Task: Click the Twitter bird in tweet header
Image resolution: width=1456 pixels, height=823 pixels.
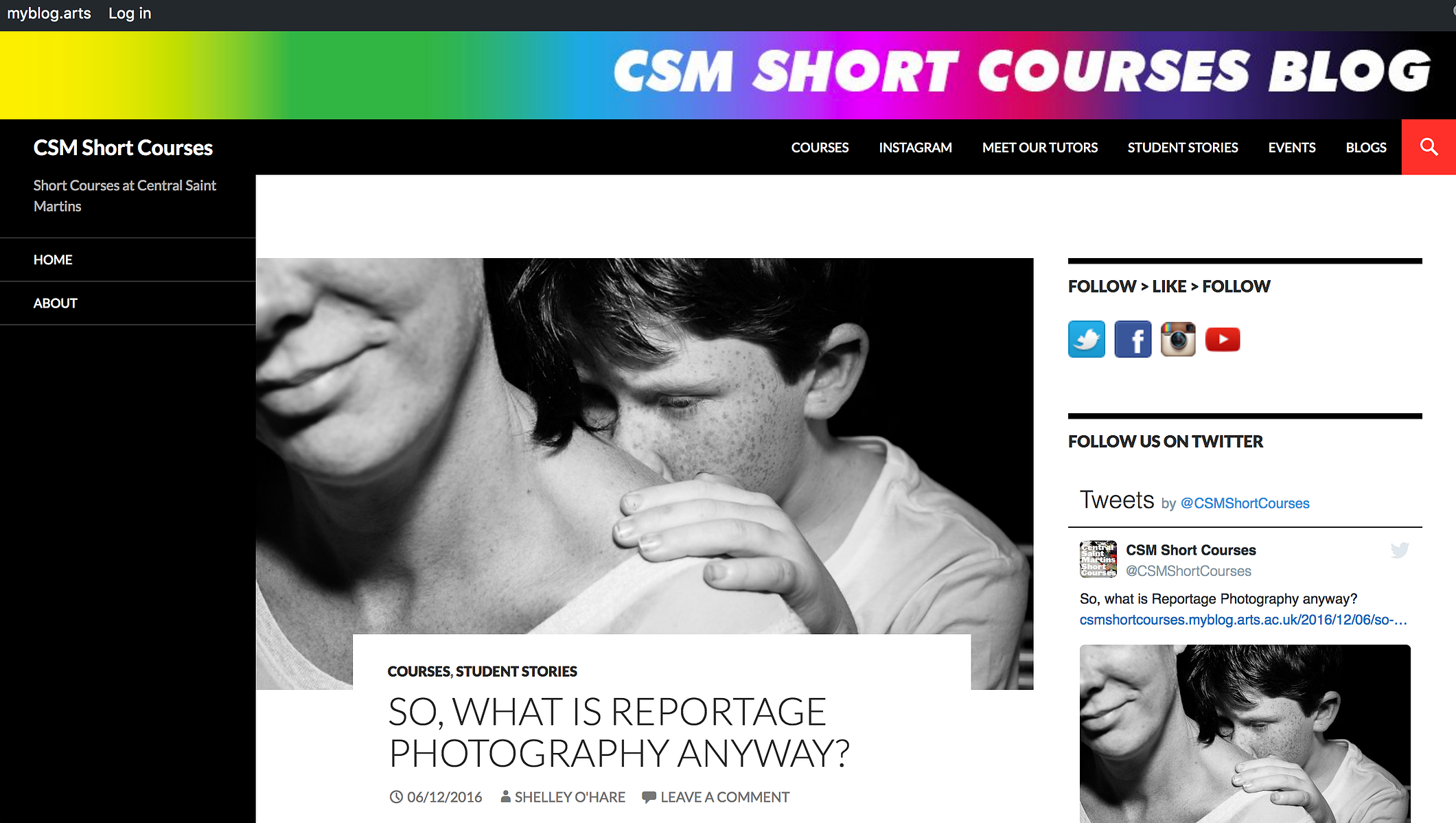Action: pos(1400,550)
